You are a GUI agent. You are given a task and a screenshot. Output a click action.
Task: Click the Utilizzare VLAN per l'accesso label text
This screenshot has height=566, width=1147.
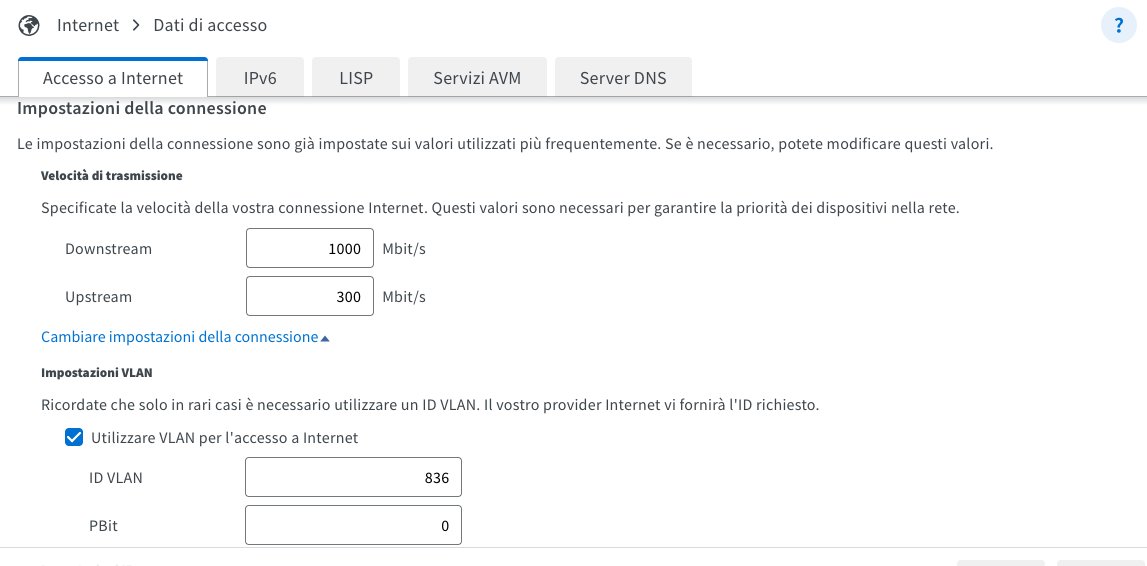(224, 437)
